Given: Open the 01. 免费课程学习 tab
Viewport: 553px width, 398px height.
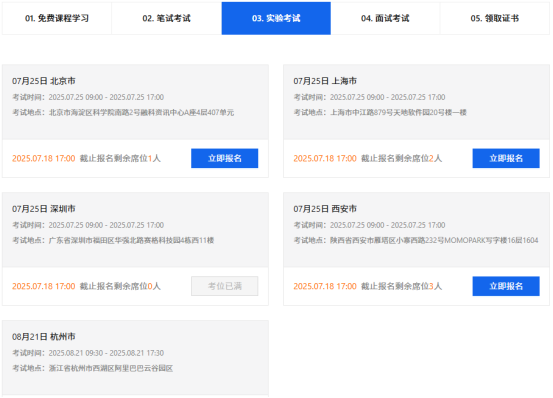Looking at the screenshot, I should pos(57,18).
